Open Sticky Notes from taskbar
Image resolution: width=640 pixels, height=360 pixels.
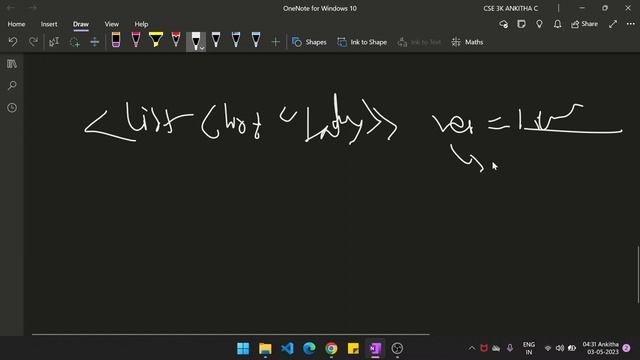click(x=353, y=348)
